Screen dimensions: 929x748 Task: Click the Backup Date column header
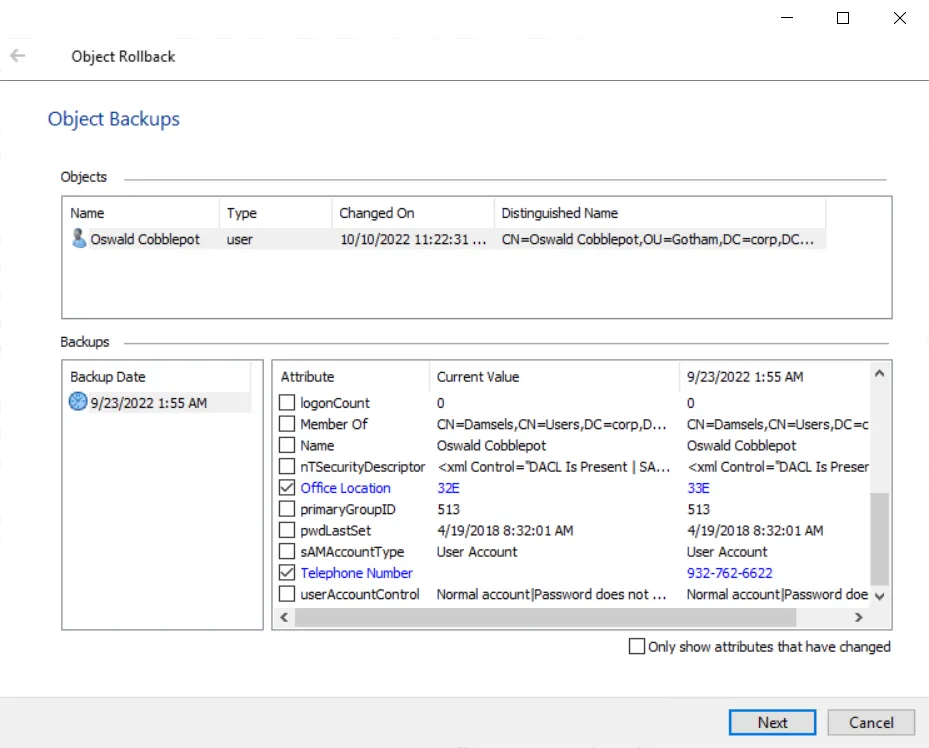157,377
